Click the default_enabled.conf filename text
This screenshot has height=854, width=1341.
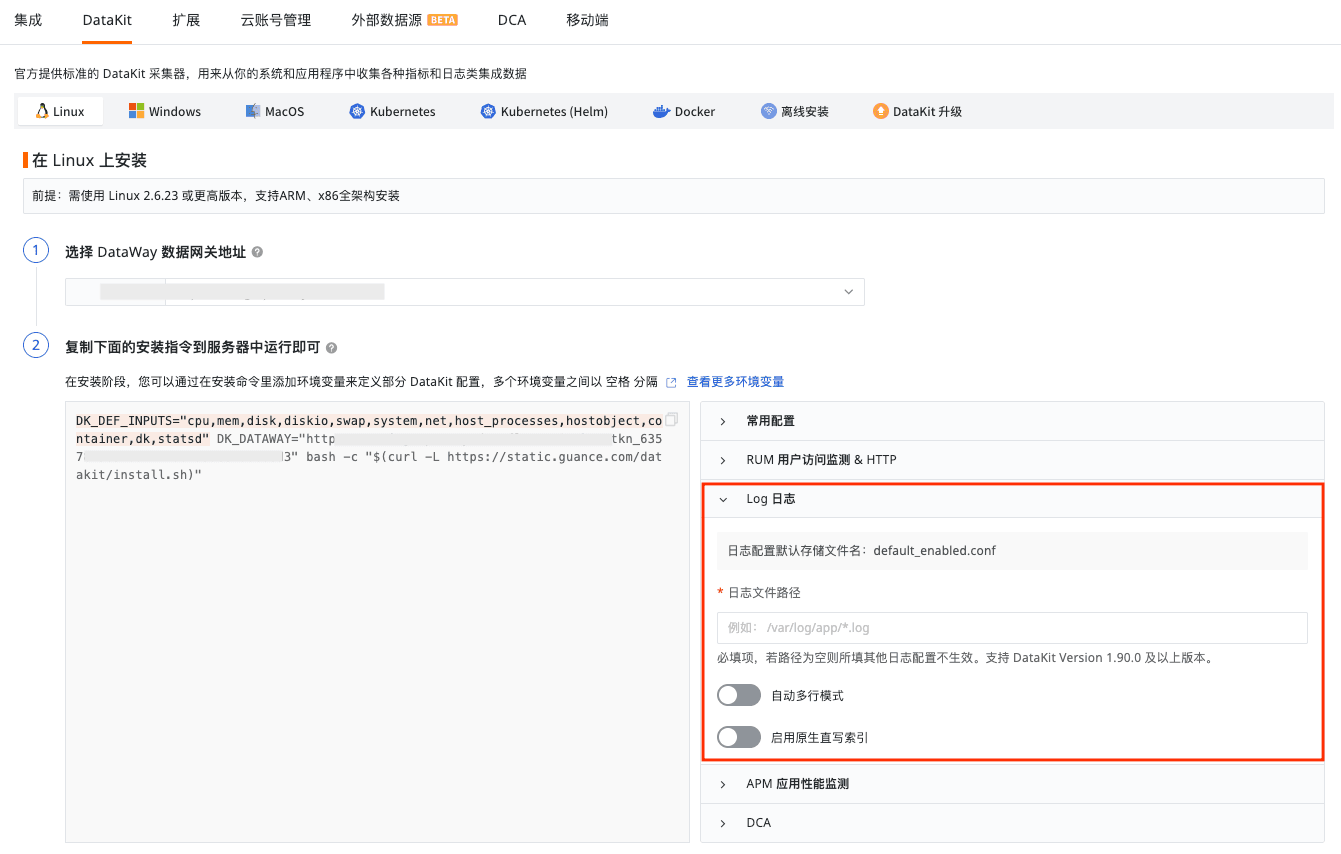934,551
